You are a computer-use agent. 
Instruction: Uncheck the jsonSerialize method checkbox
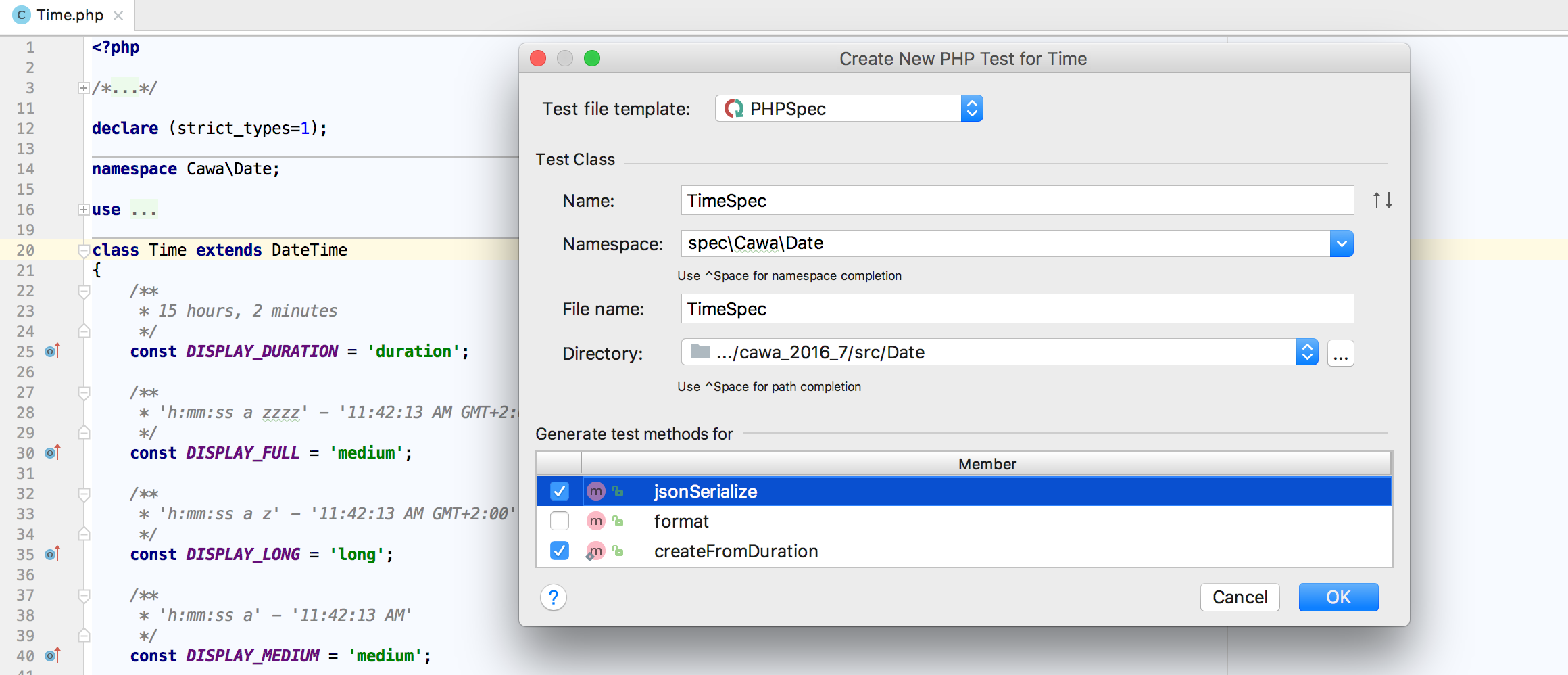[x=560, y=491]
